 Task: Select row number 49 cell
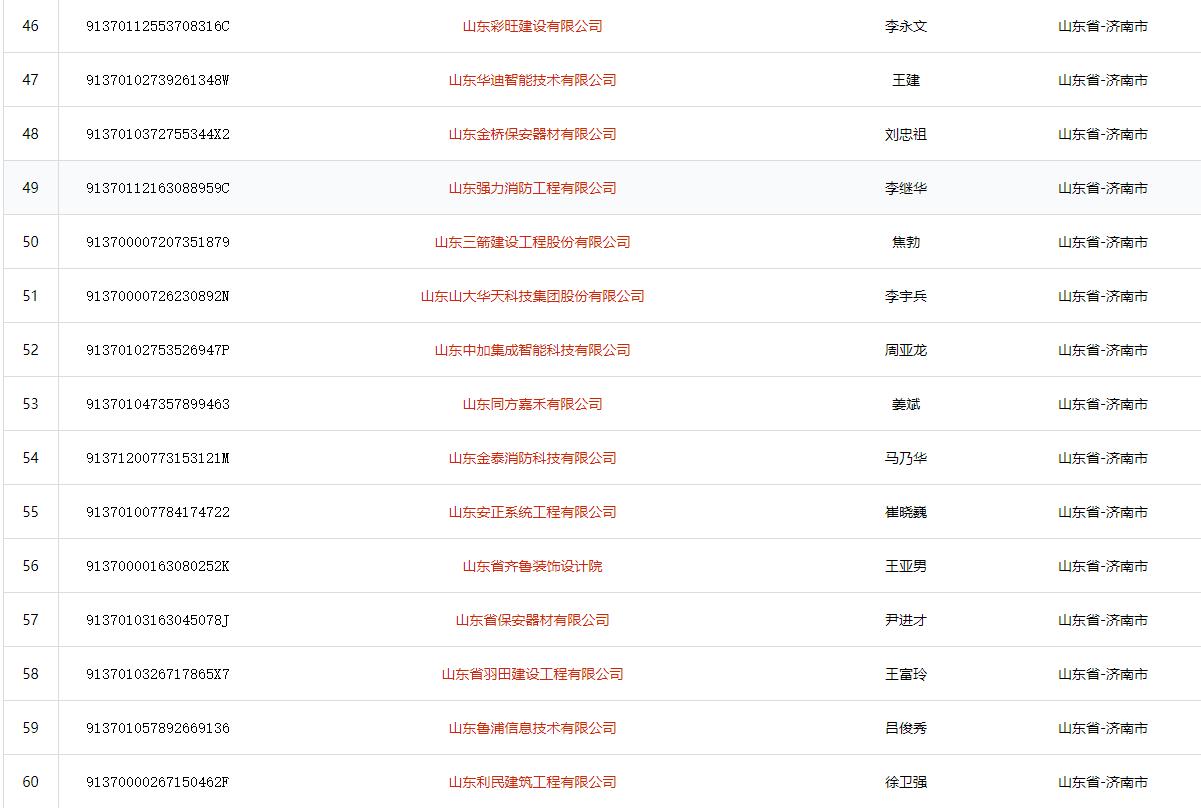(x=30, y=188)
